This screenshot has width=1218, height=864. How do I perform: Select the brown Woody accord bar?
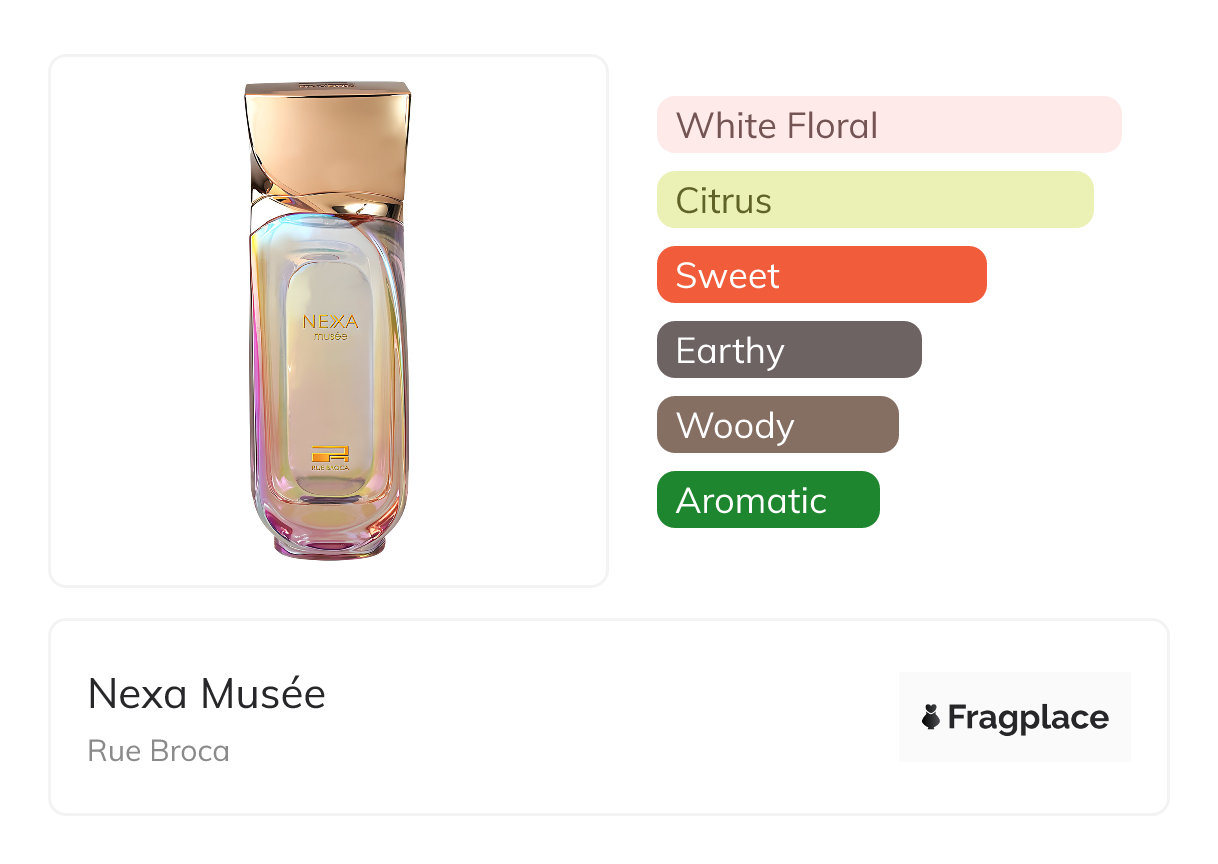[777, 425]
